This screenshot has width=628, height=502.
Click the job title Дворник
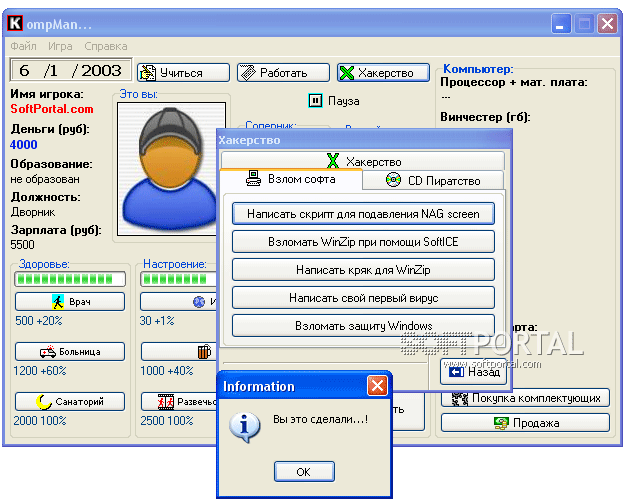tap(33, 212)
